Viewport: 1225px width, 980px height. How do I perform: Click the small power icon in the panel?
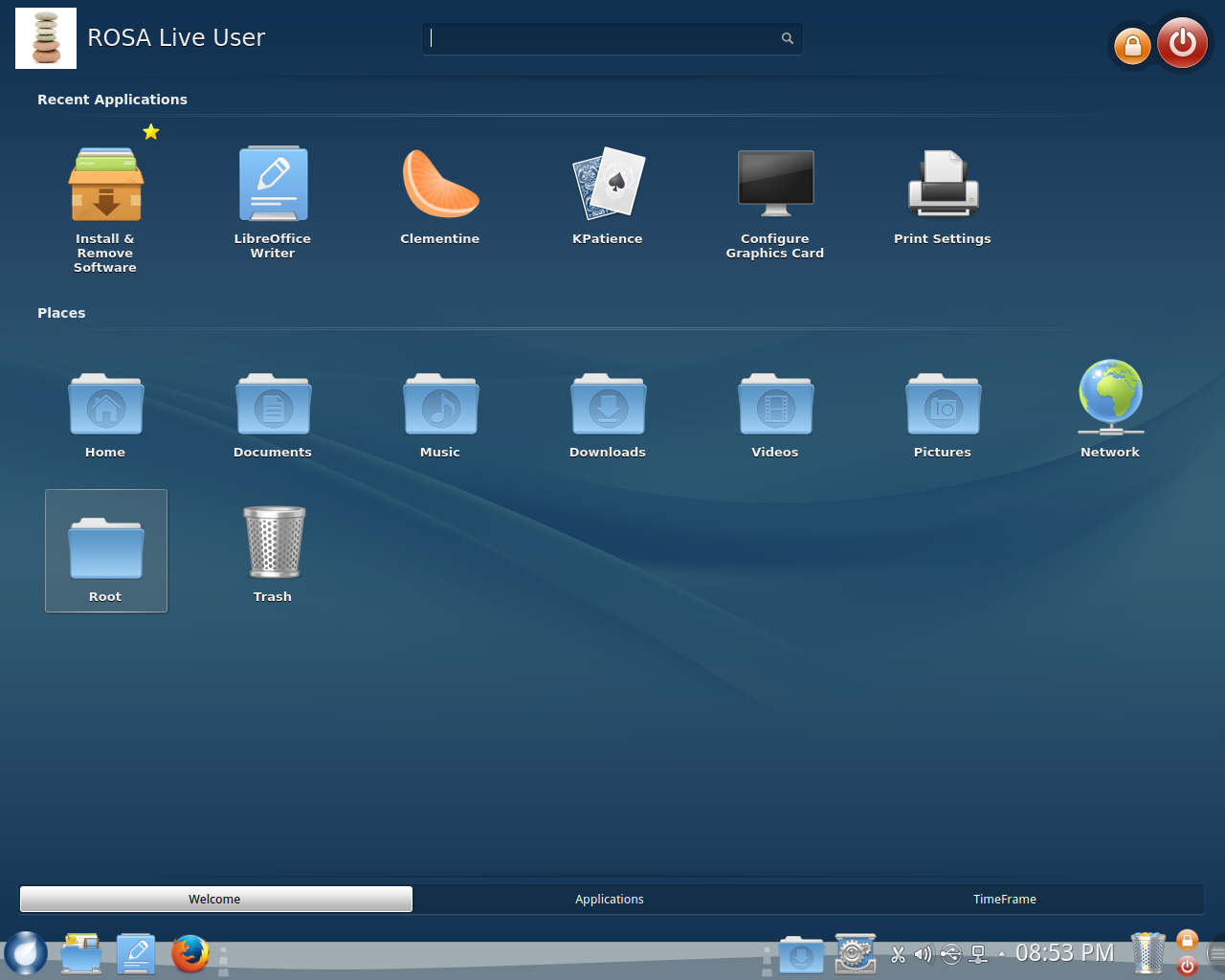coord(1187,966)
